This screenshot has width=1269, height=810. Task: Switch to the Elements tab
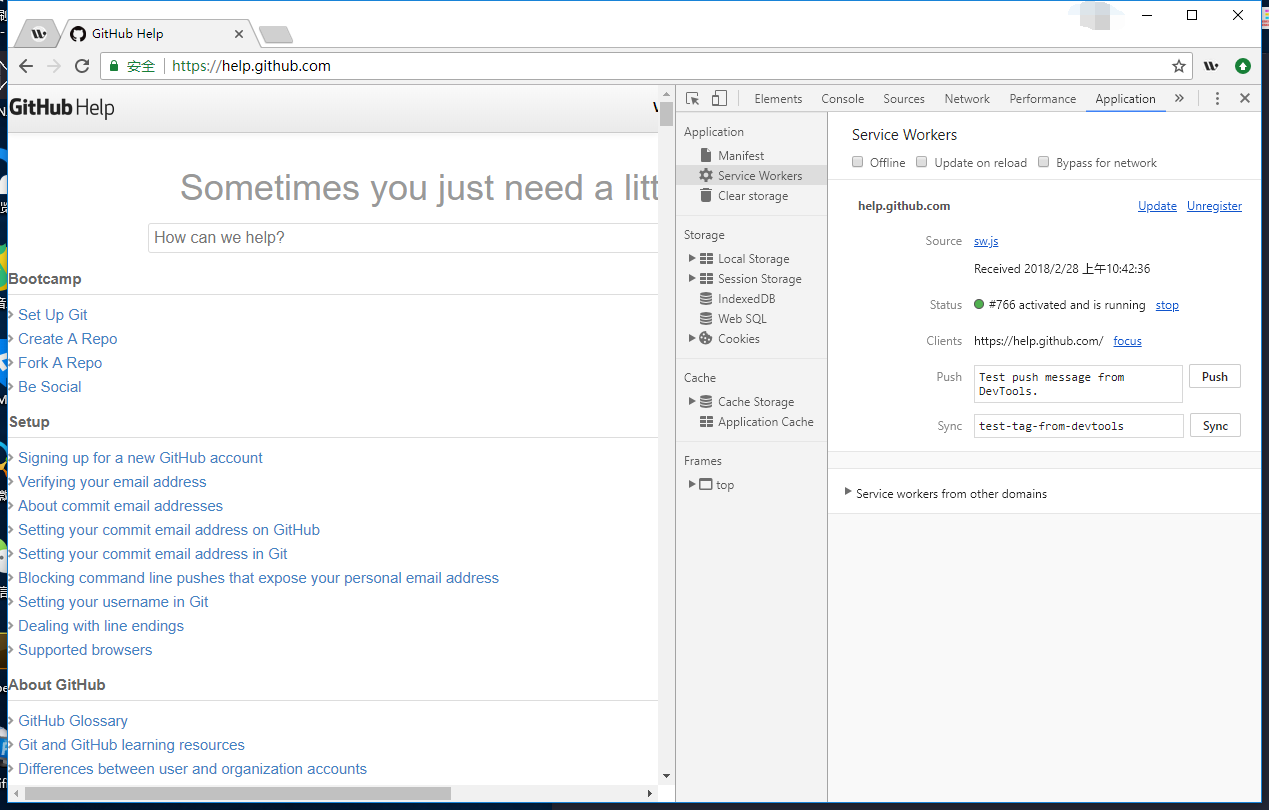pos(778,98)
